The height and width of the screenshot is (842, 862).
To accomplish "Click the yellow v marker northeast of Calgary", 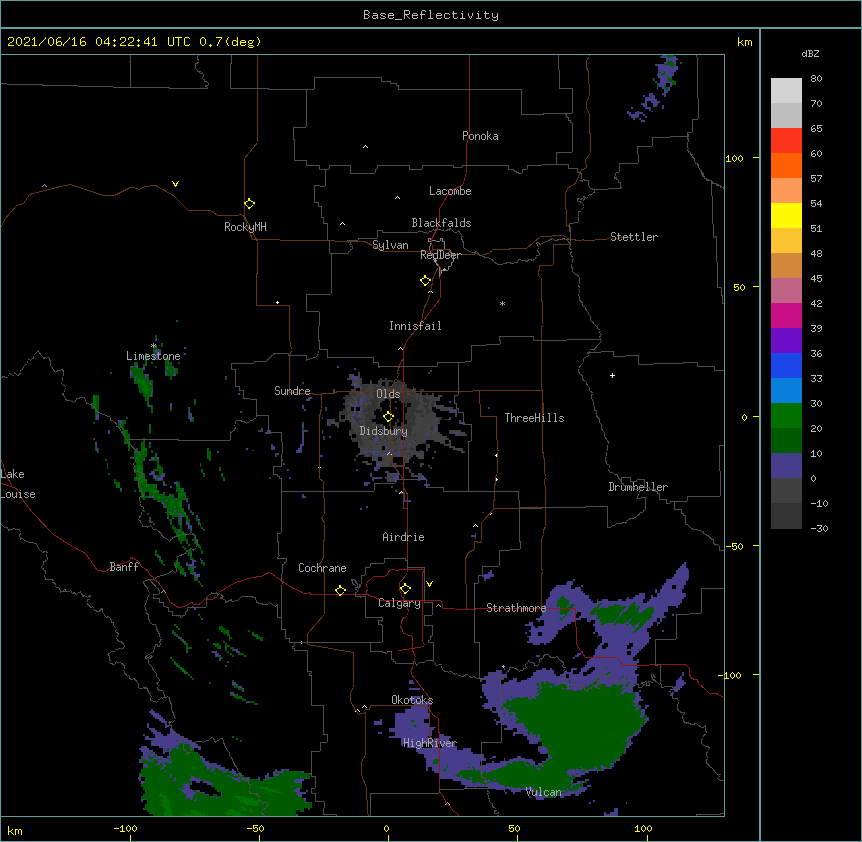I will pyautogui.click(x=429, y=584).
